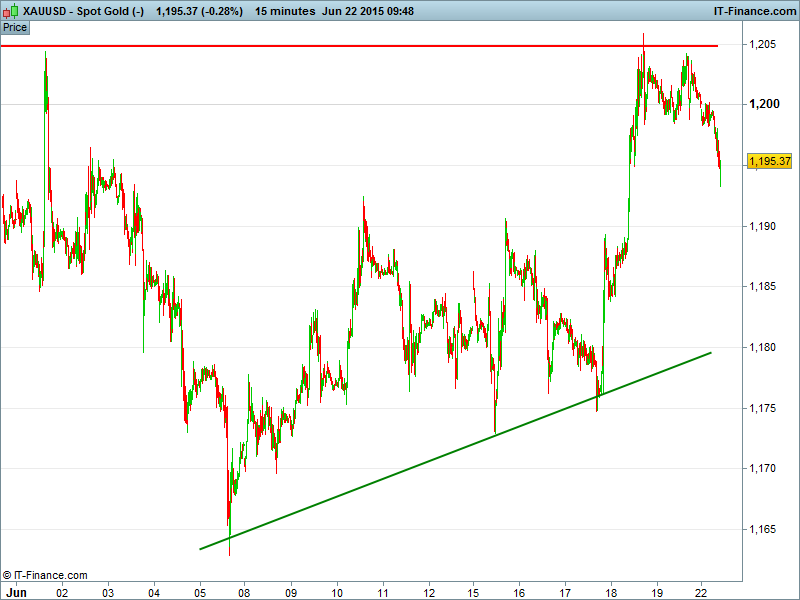The image size is (800, 600).
Task: Click the Jun 22 2015 09:48 timestamp
Action: click(x=364, y=11)
